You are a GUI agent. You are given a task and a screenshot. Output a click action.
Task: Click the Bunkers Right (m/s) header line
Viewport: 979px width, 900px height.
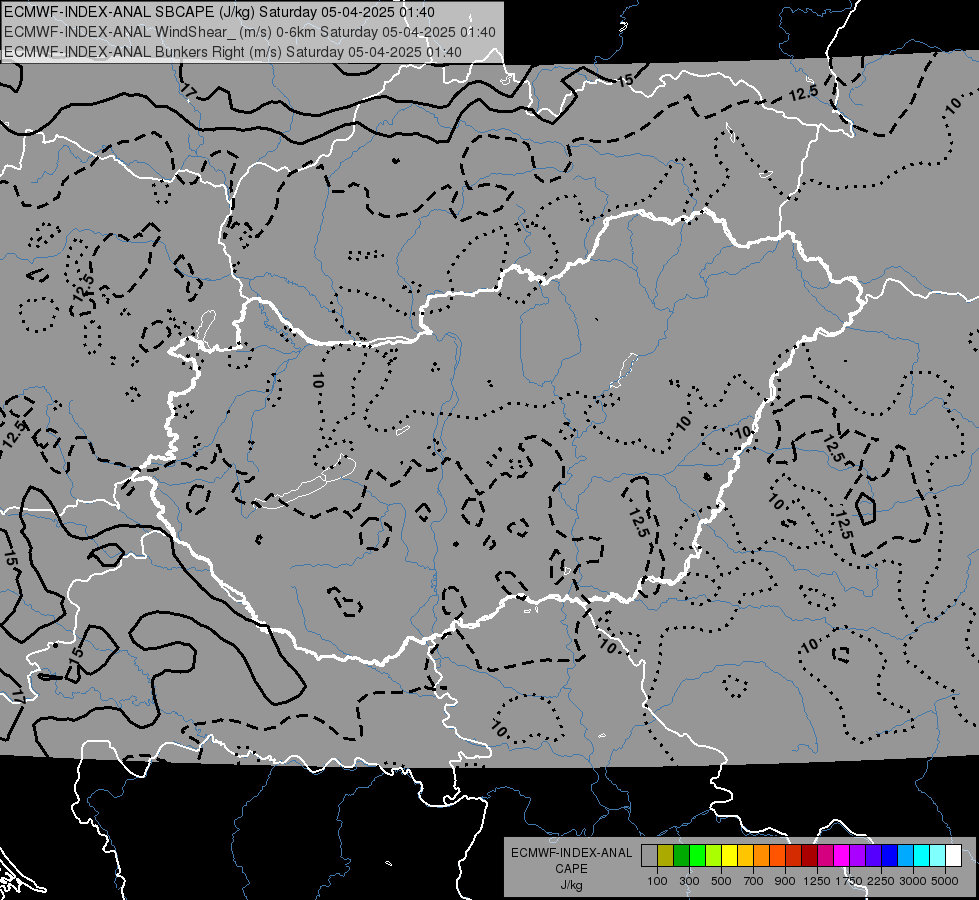coord(233,52)
